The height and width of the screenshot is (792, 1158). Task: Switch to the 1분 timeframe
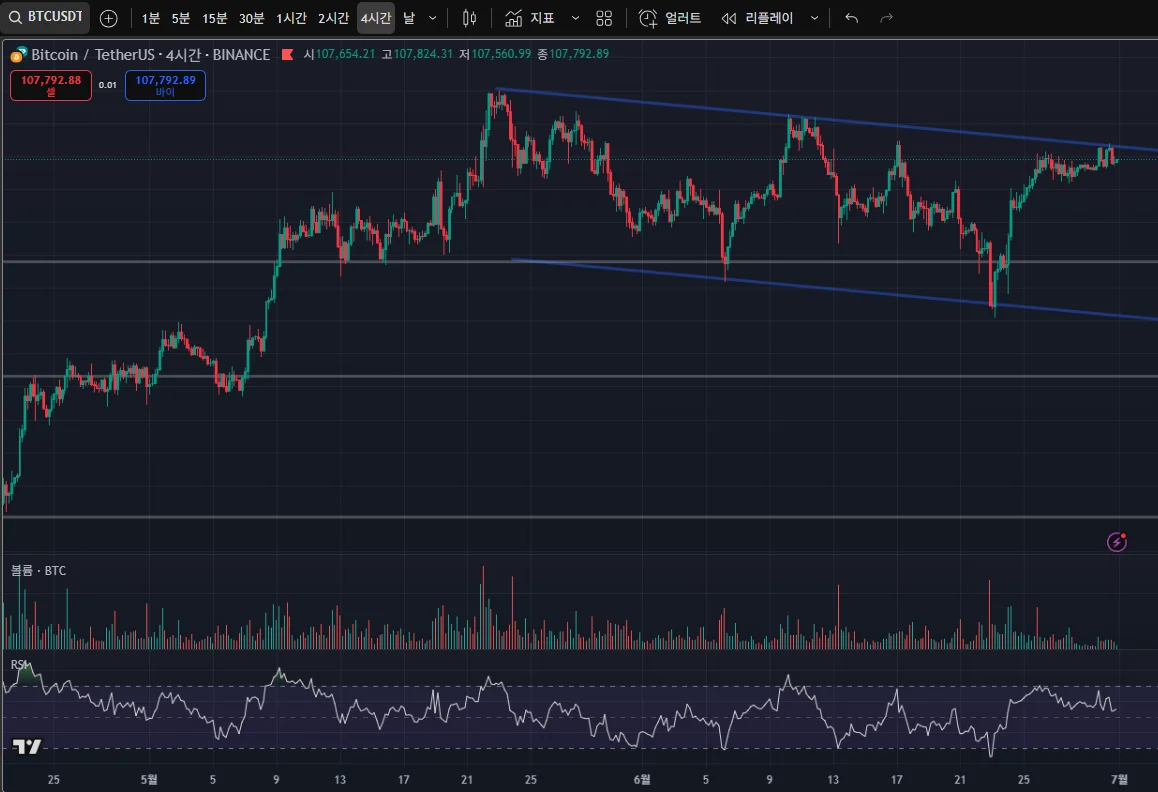150,18
